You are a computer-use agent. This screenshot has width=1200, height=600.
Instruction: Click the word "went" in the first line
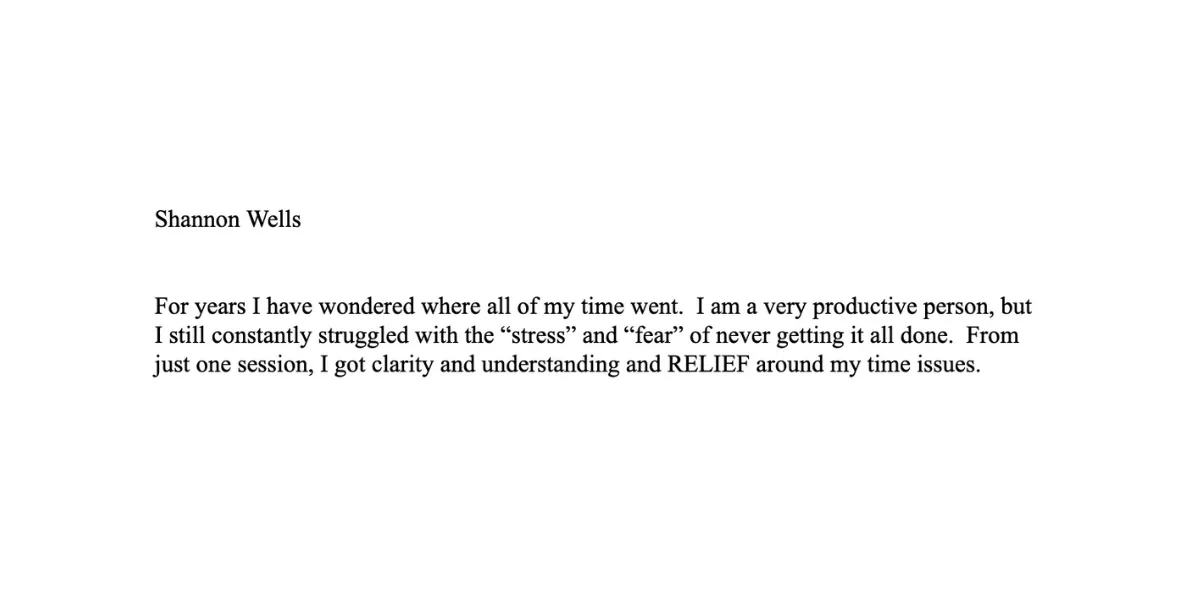point(654,306)
